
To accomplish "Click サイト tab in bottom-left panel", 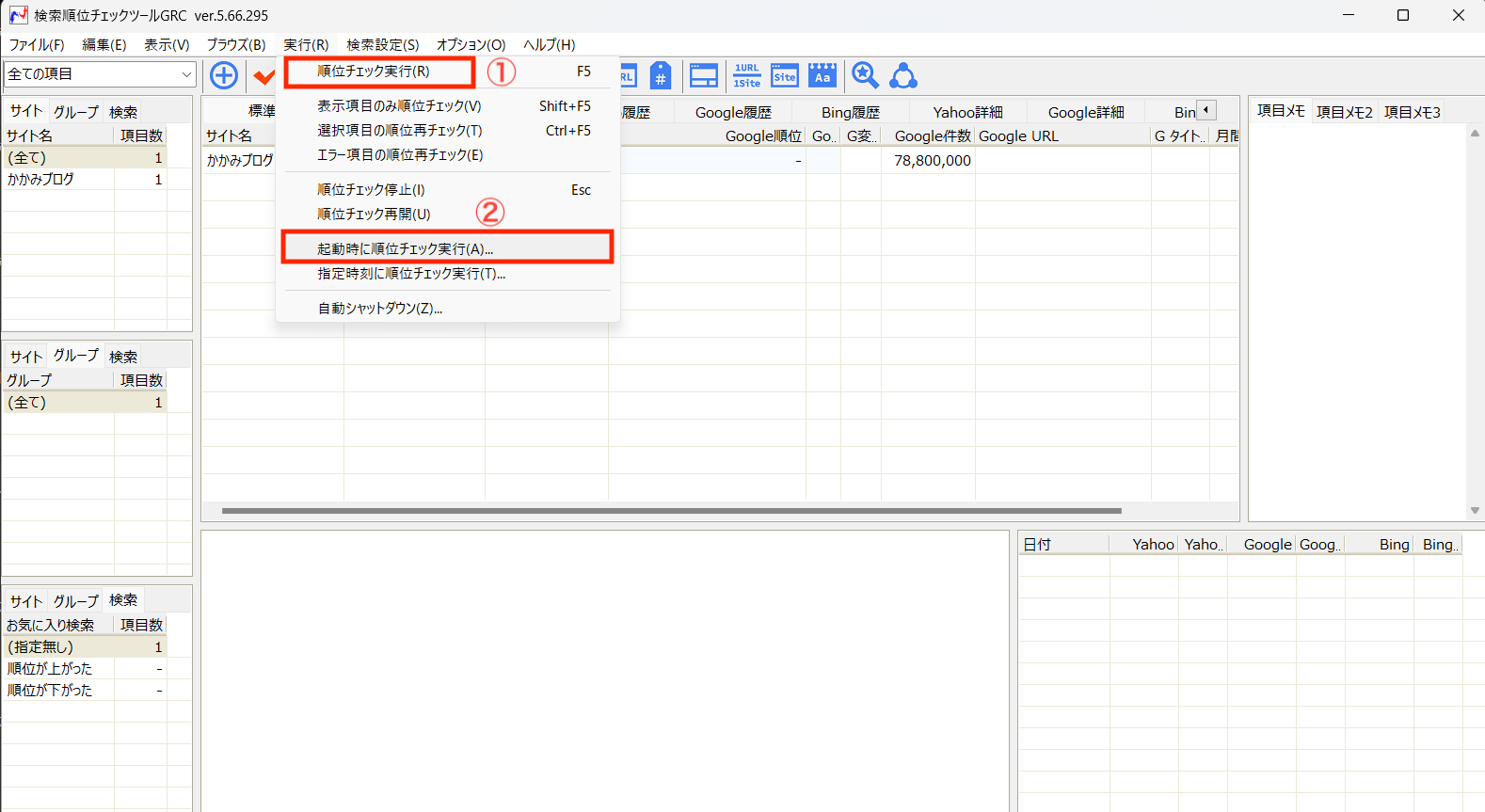I will (x=26, y=601).
